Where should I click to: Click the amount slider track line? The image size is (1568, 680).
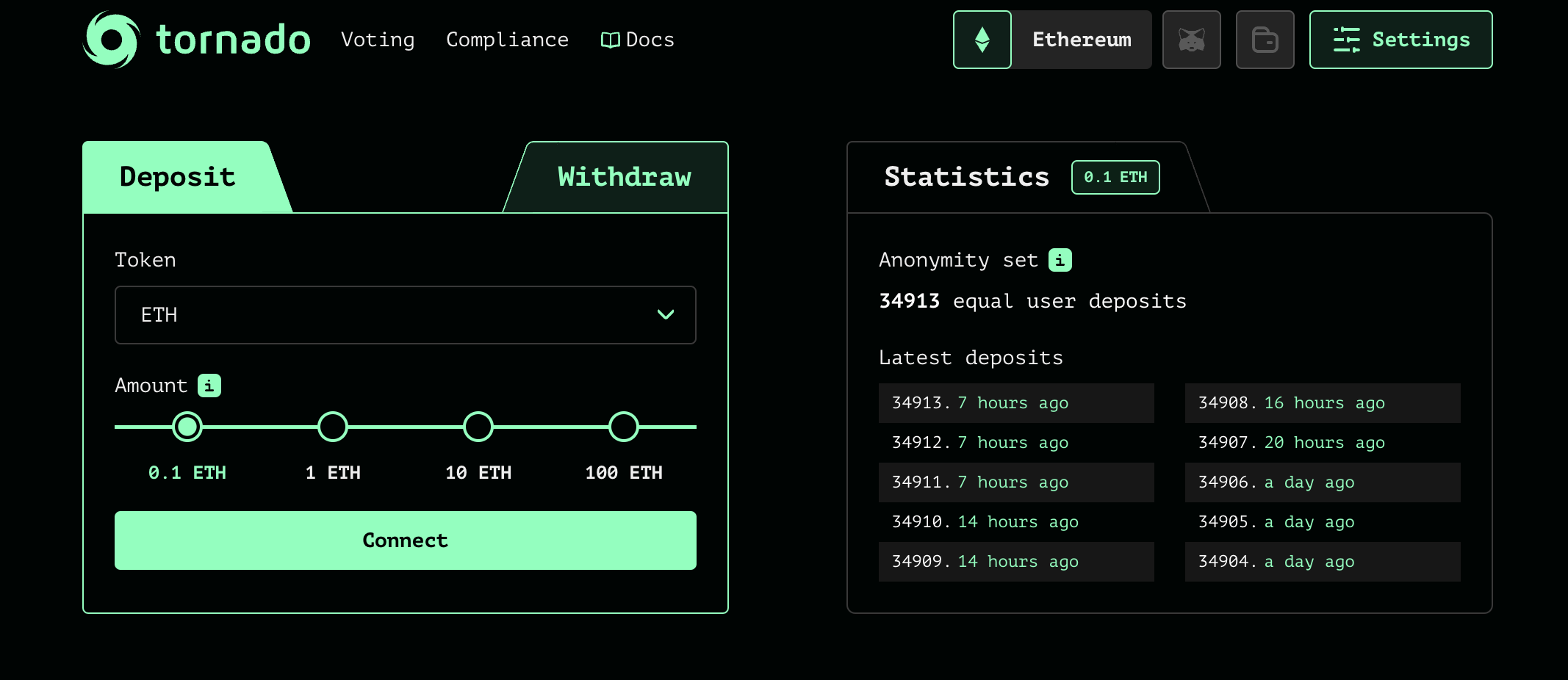point(406,427)
